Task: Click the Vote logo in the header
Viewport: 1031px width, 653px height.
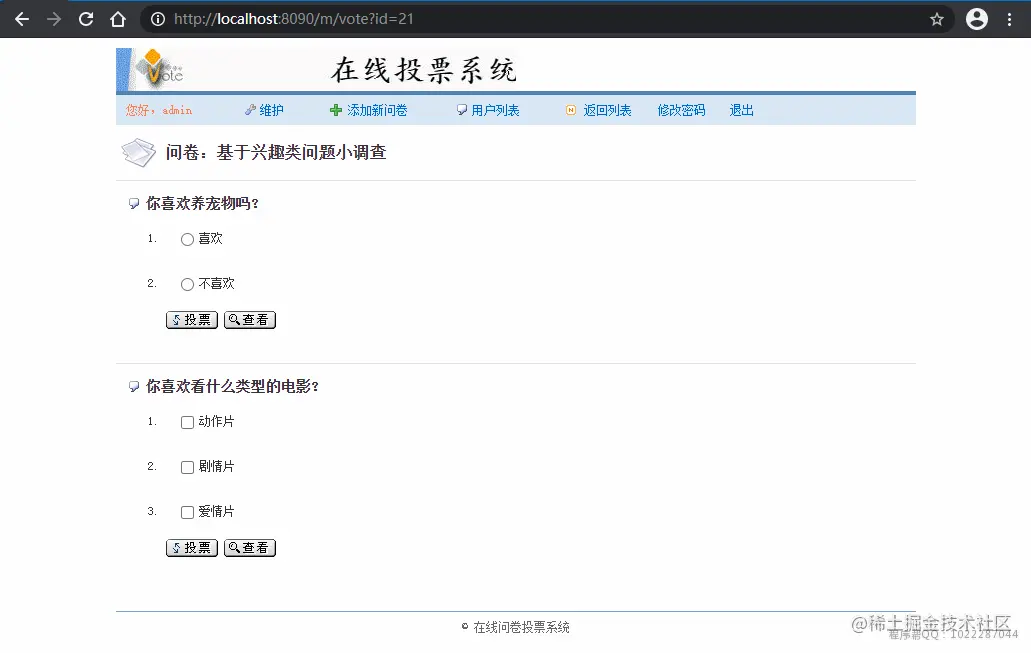Action: tap(160, 68)
